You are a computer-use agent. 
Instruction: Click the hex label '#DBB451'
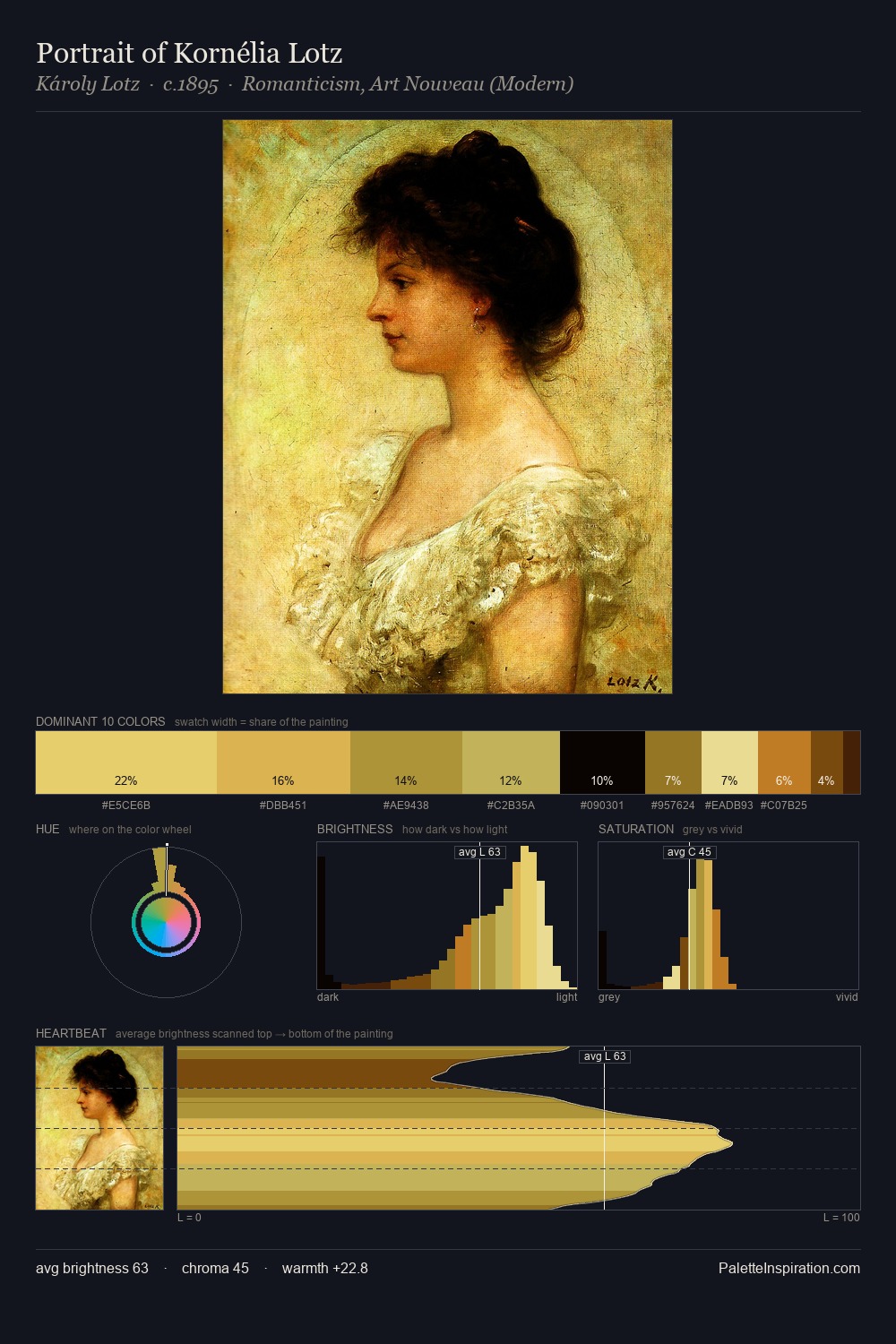click(283, 806)
